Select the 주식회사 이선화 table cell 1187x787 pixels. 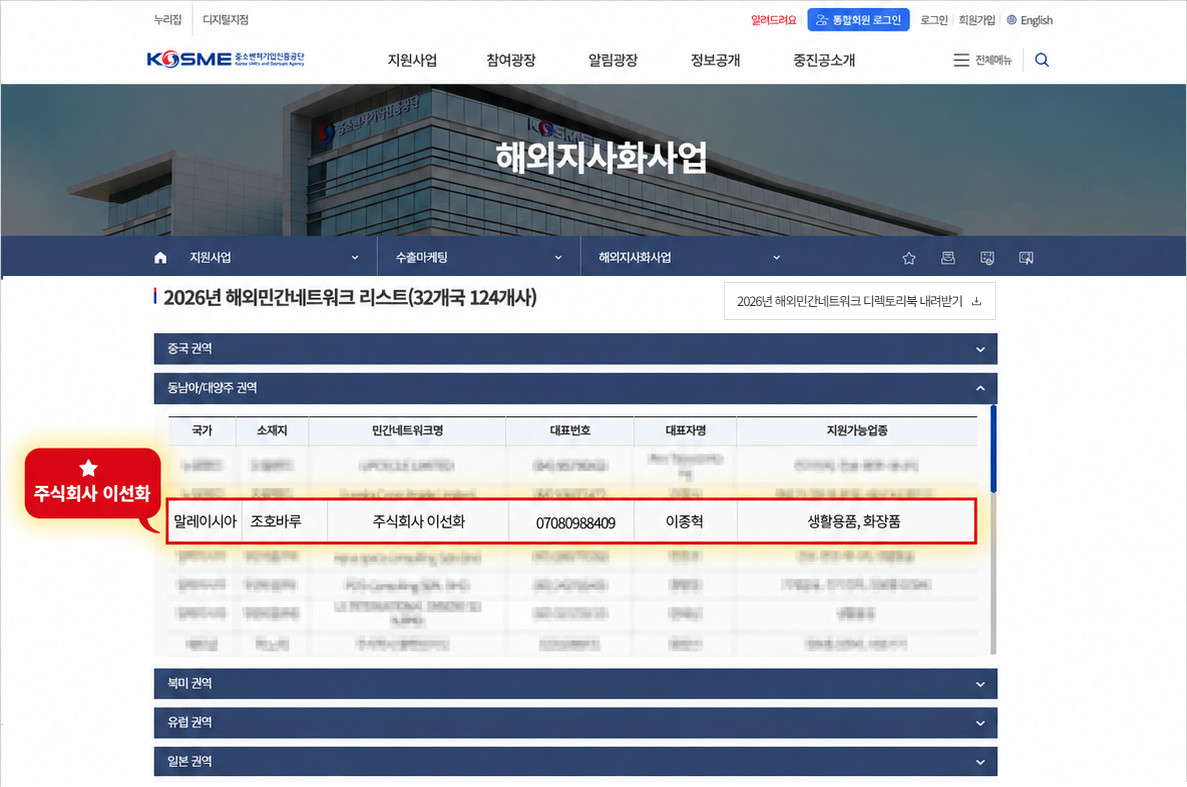point(419,521)
